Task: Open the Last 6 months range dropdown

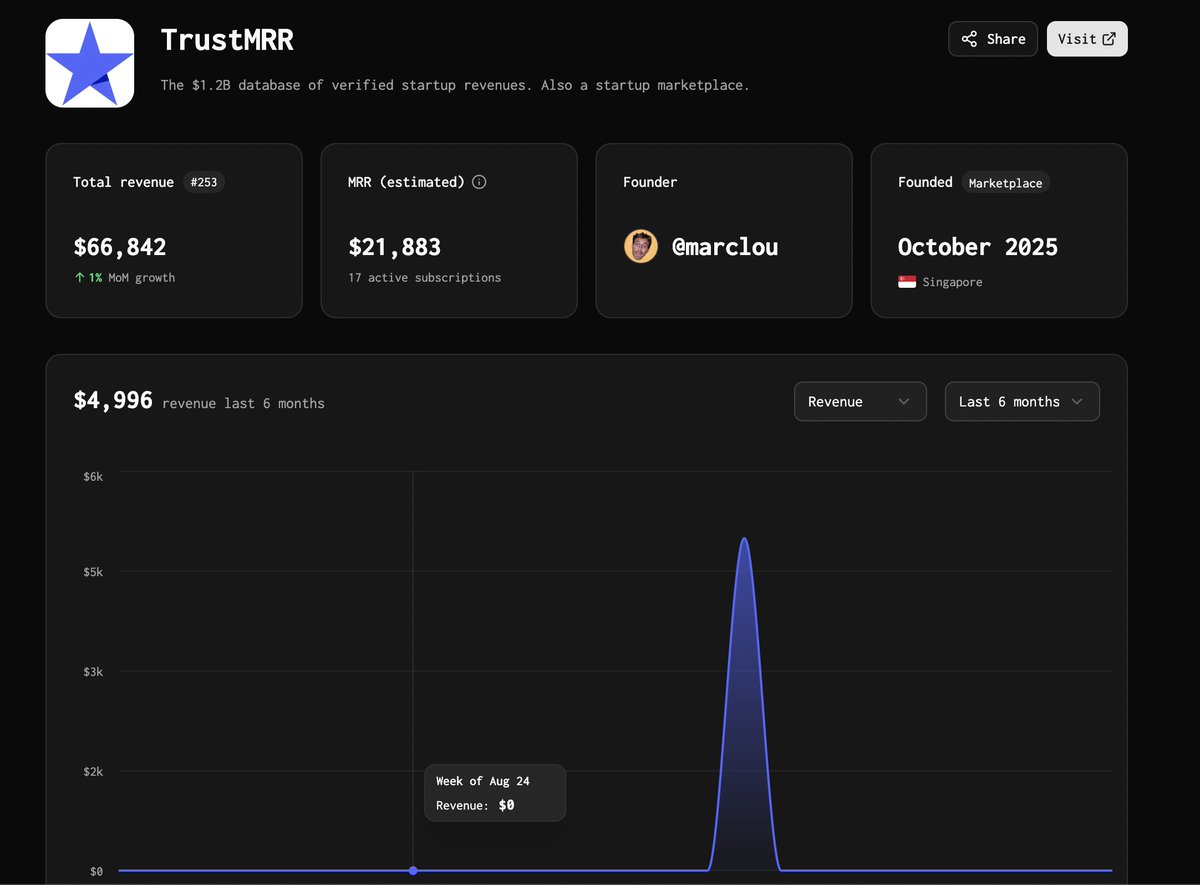Action: point(1022,401)
